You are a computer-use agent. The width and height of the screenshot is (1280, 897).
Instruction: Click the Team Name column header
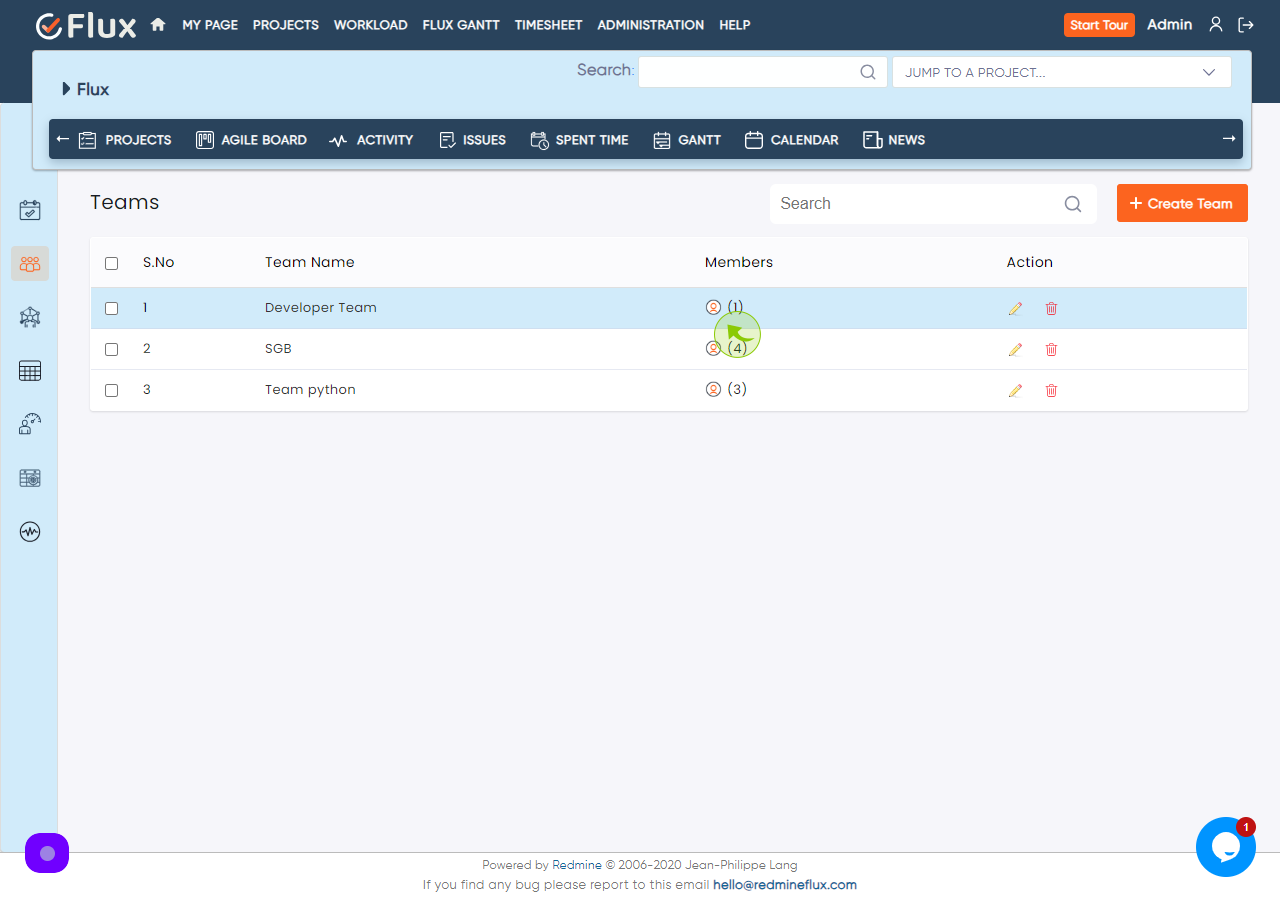310,263
